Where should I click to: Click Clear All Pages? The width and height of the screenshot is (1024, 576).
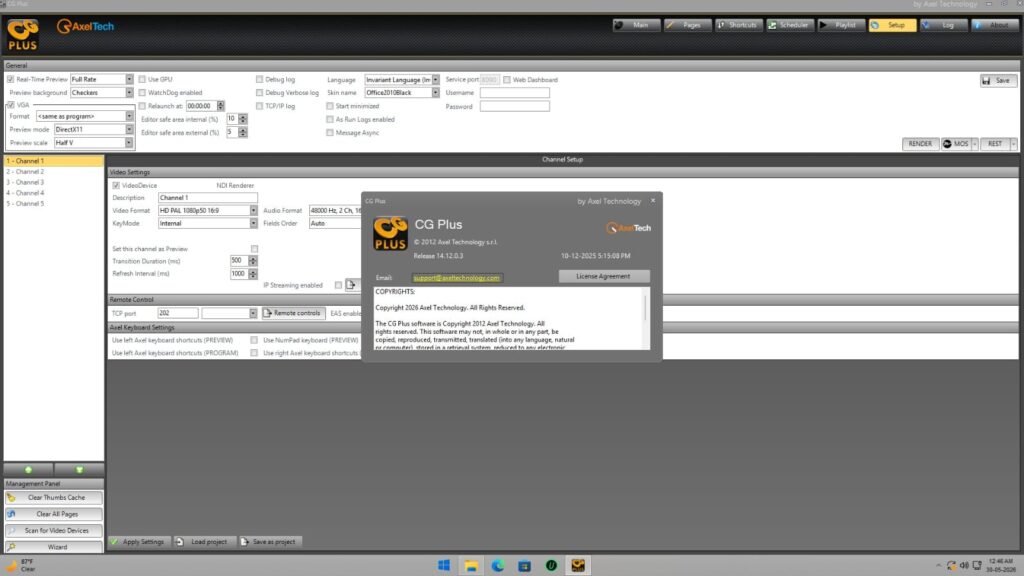click(x=54, y=514)
